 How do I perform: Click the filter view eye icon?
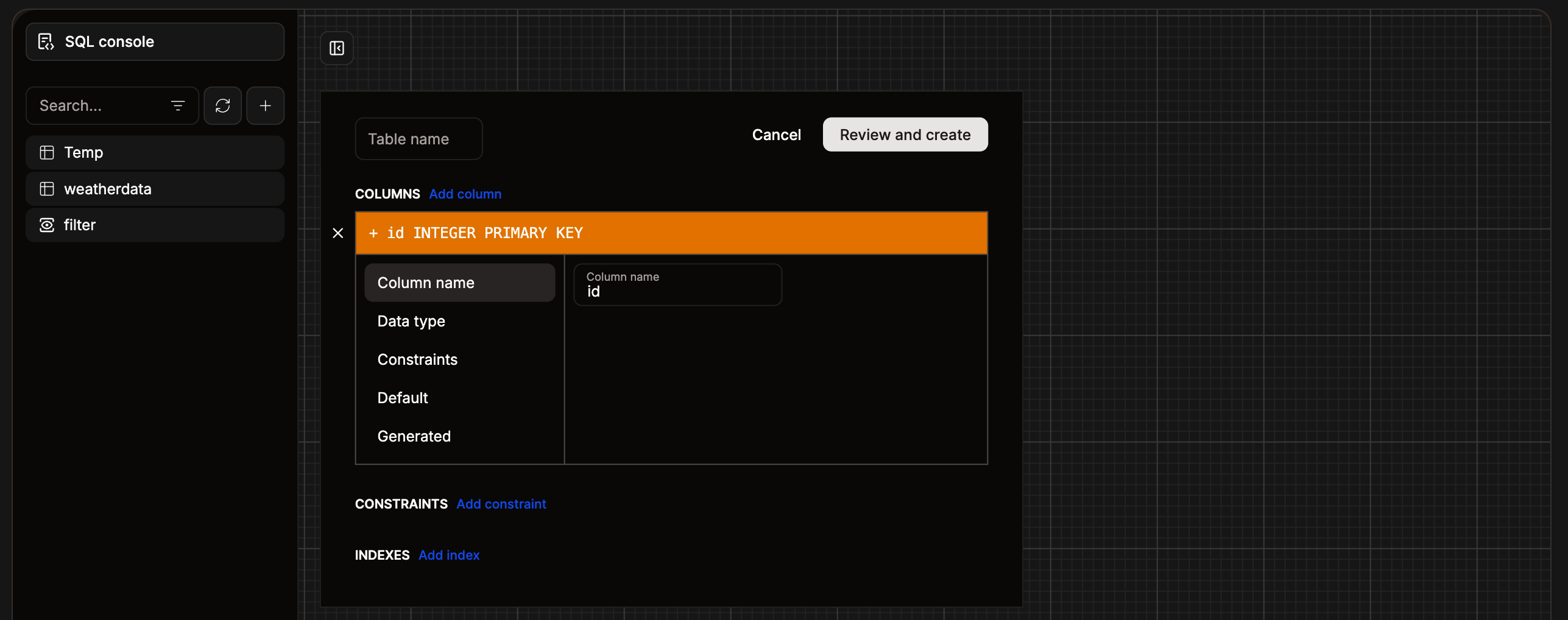coord(47,225)
